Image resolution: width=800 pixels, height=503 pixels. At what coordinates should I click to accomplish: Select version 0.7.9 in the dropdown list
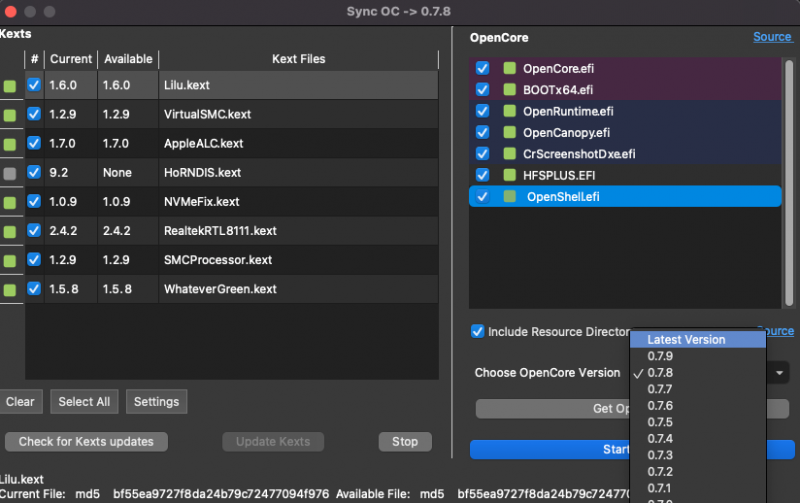pyautogui.click(x=660, y=356)
